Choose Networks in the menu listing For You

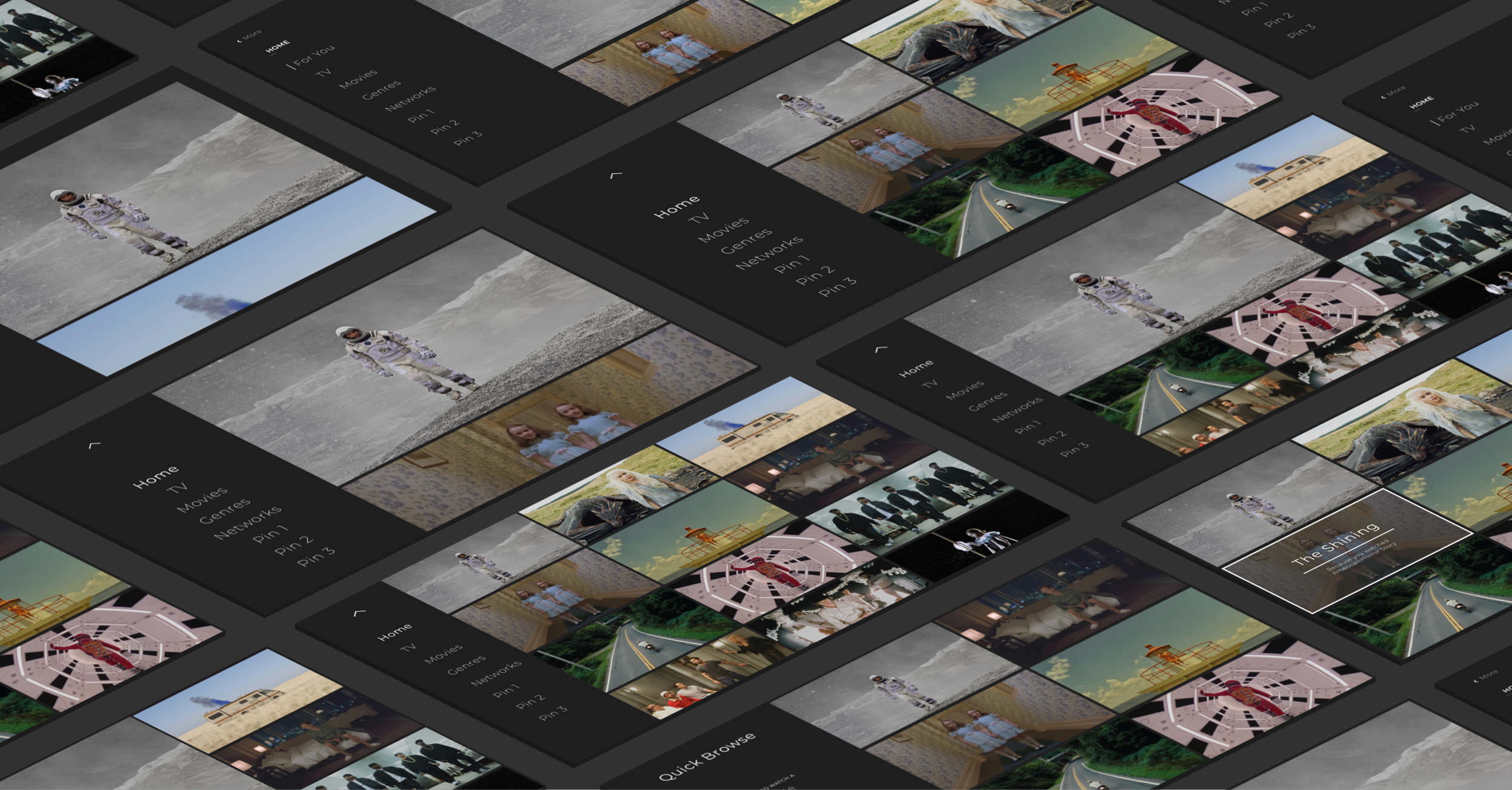point(410,98)
